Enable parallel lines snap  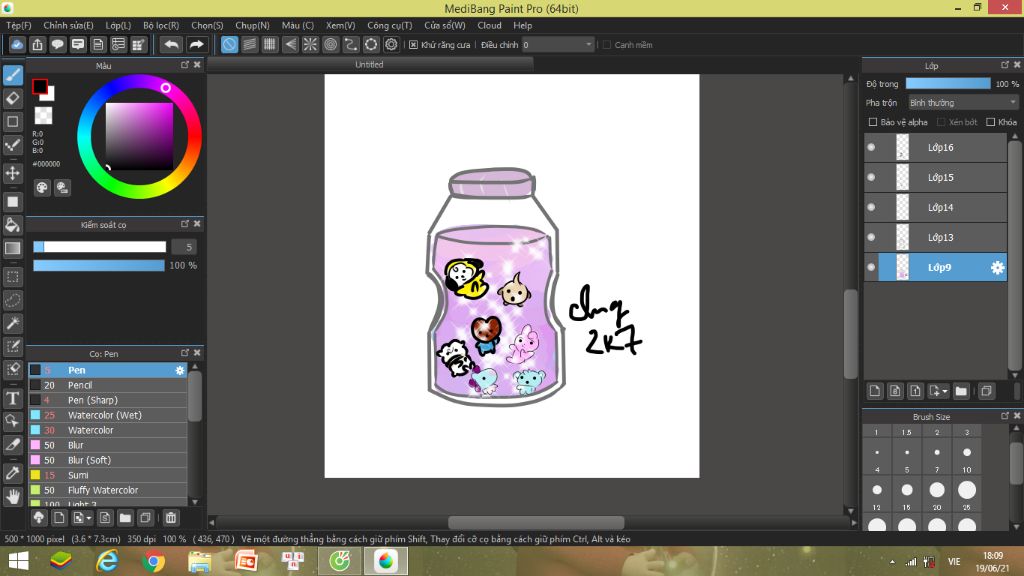249,44
